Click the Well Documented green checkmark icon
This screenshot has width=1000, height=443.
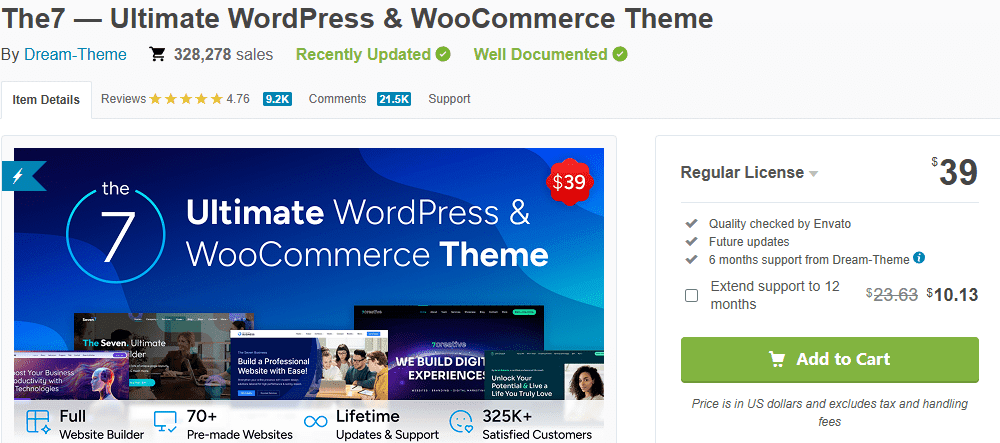point(620,54)
